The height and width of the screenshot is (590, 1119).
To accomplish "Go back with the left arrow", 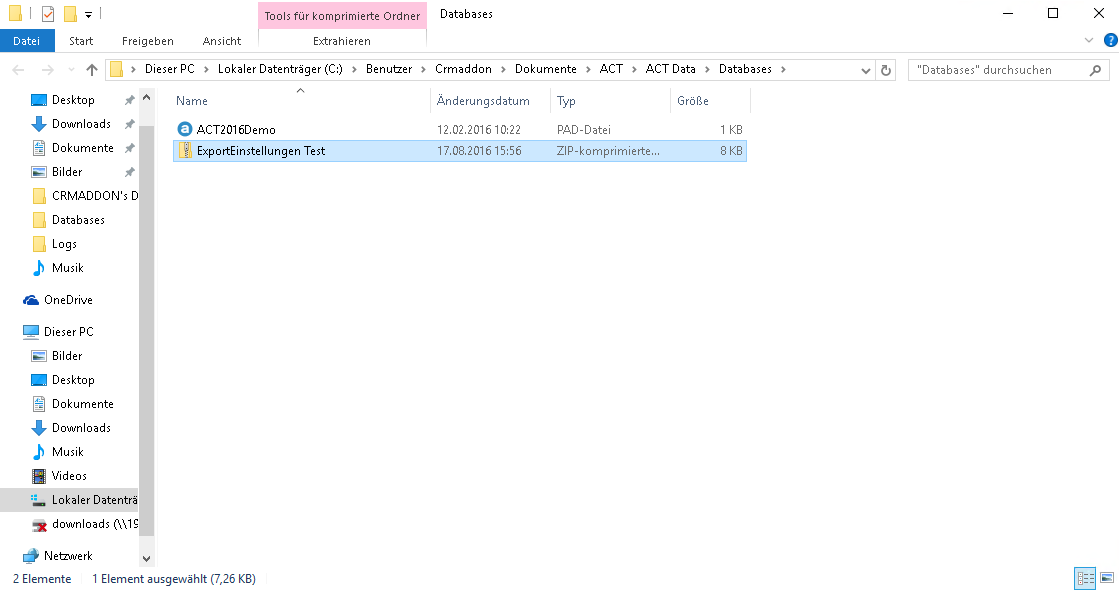I will (x=19, y=70).
